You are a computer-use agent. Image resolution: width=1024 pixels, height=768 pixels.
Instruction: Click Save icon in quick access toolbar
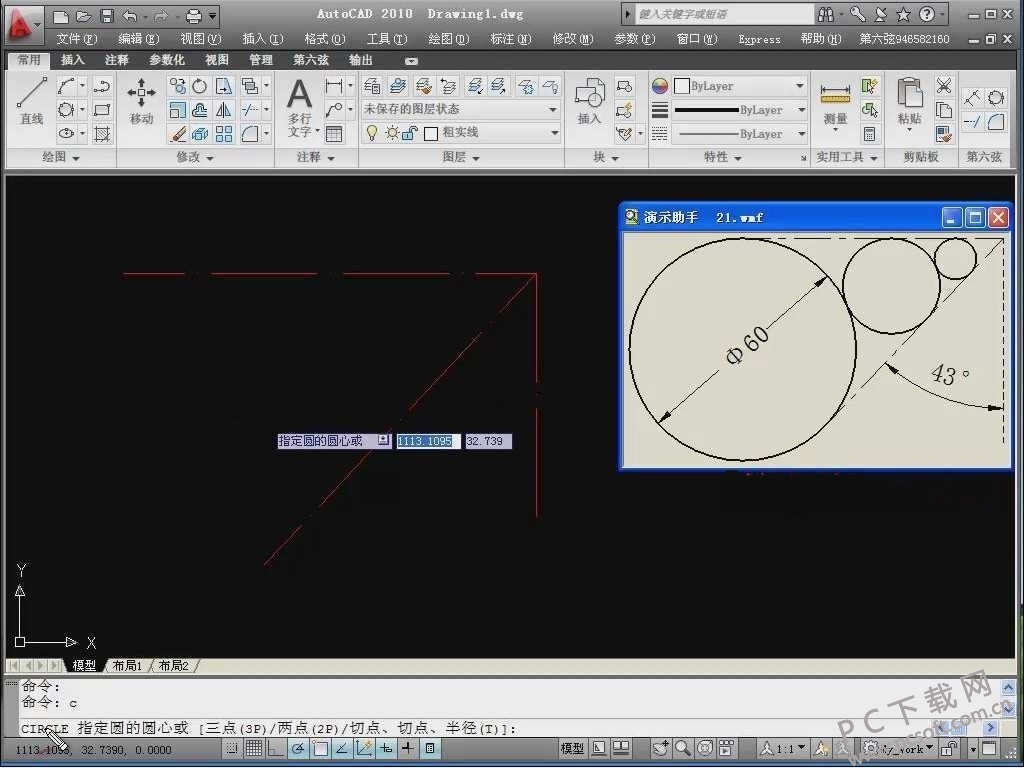click(107, 16)
